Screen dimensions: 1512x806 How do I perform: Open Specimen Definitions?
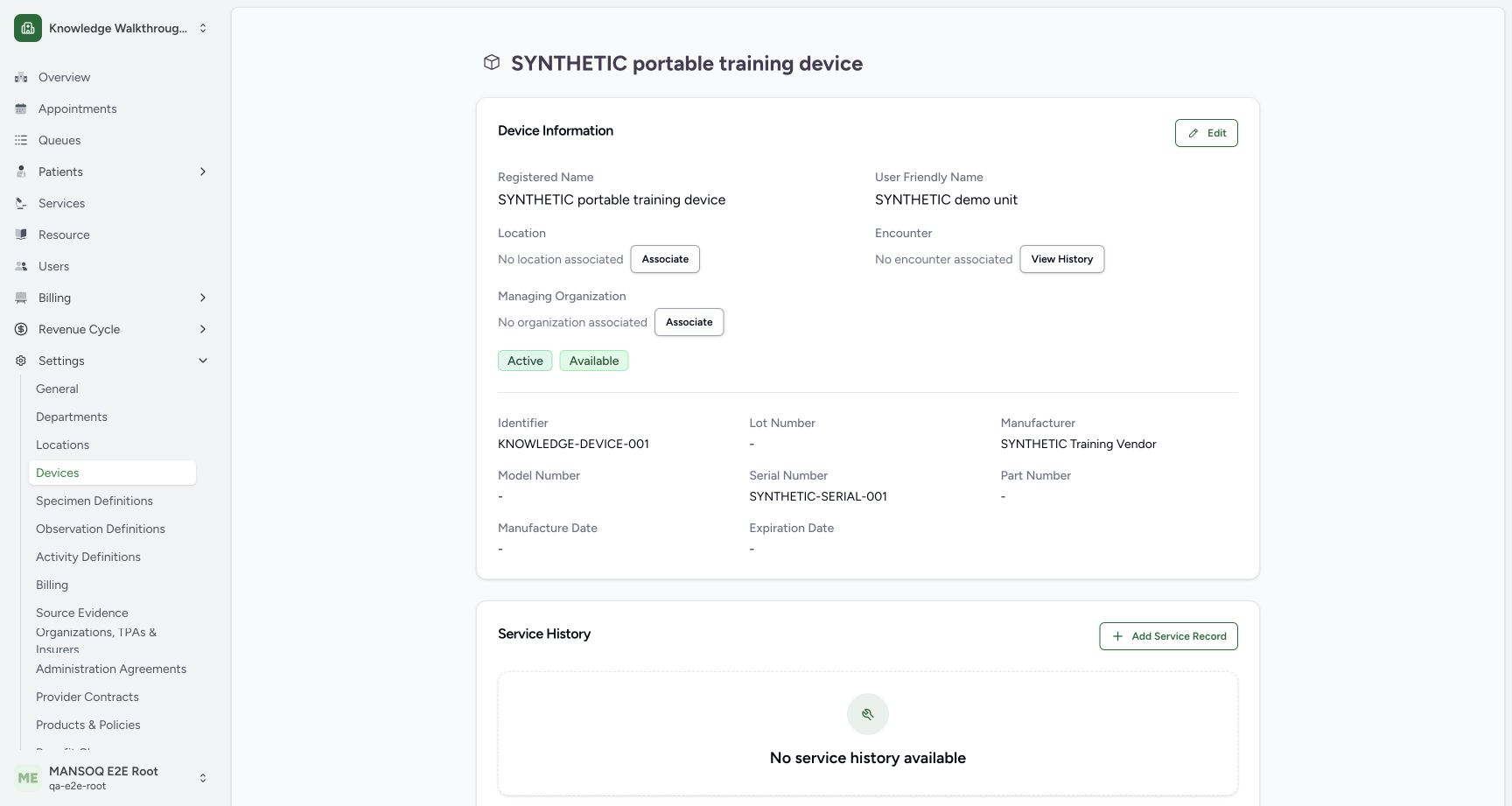94,501
